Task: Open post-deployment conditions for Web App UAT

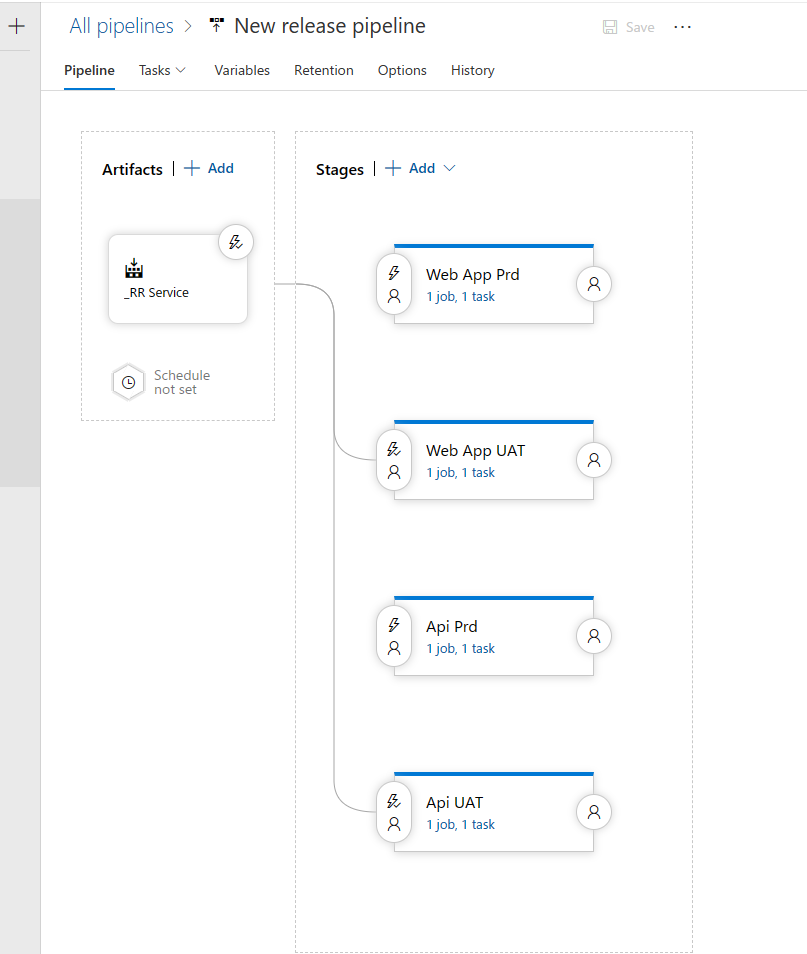Action: click(594, 460)
